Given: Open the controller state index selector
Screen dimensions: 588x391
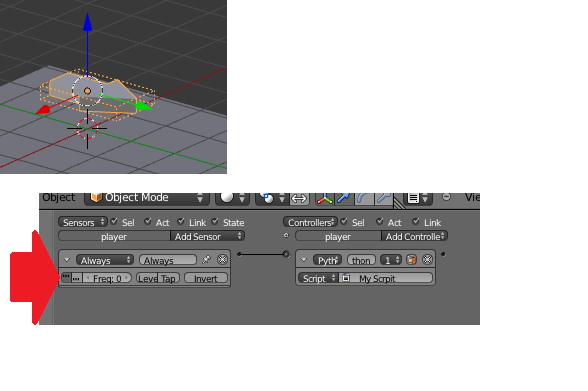Looking at the screenshot, I should [x=391, y=260].
